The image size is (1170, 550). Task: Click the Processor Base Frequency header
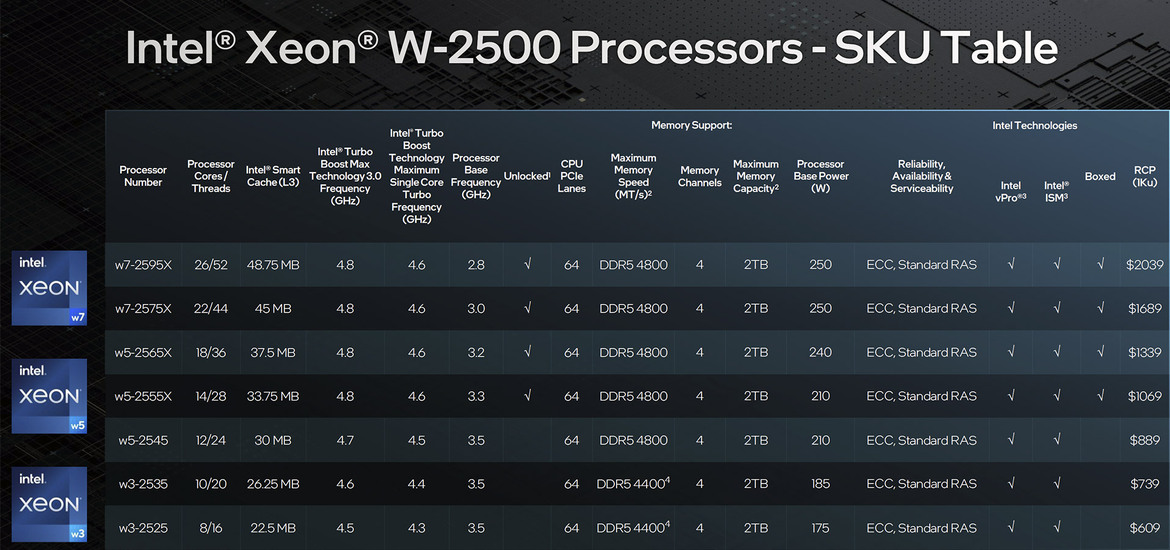(476, 176)
